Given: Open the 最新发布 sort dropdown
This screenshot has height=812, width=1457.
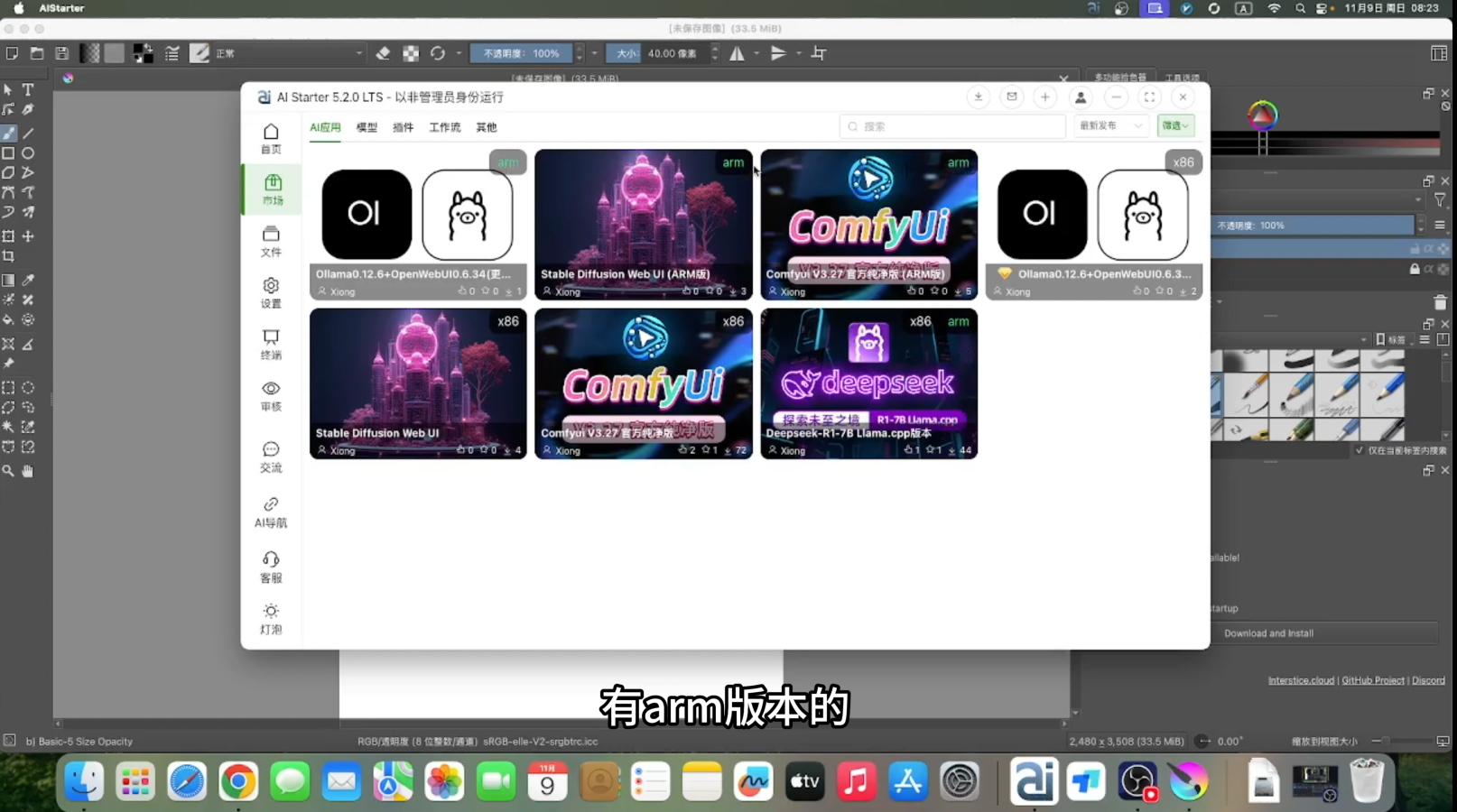Looking at the screenshot, I should pyautogui.click(x=1111, y=125).
